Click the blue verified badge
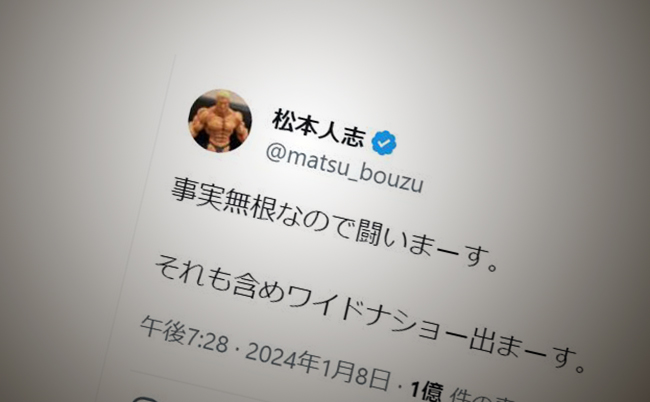 point(384,143)
